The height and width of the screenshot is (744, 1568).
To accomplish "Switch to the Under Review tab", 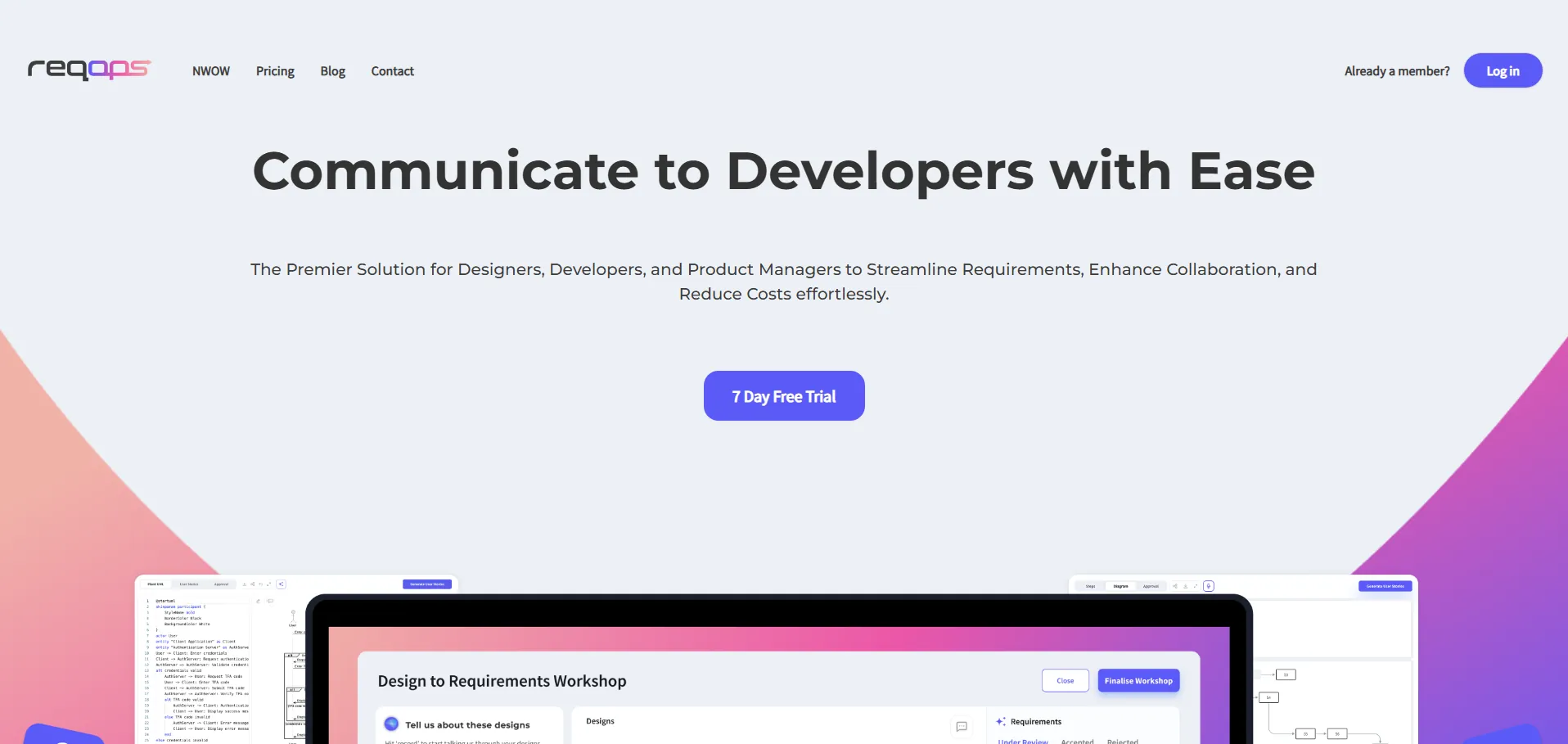I will coord(1022,741).
